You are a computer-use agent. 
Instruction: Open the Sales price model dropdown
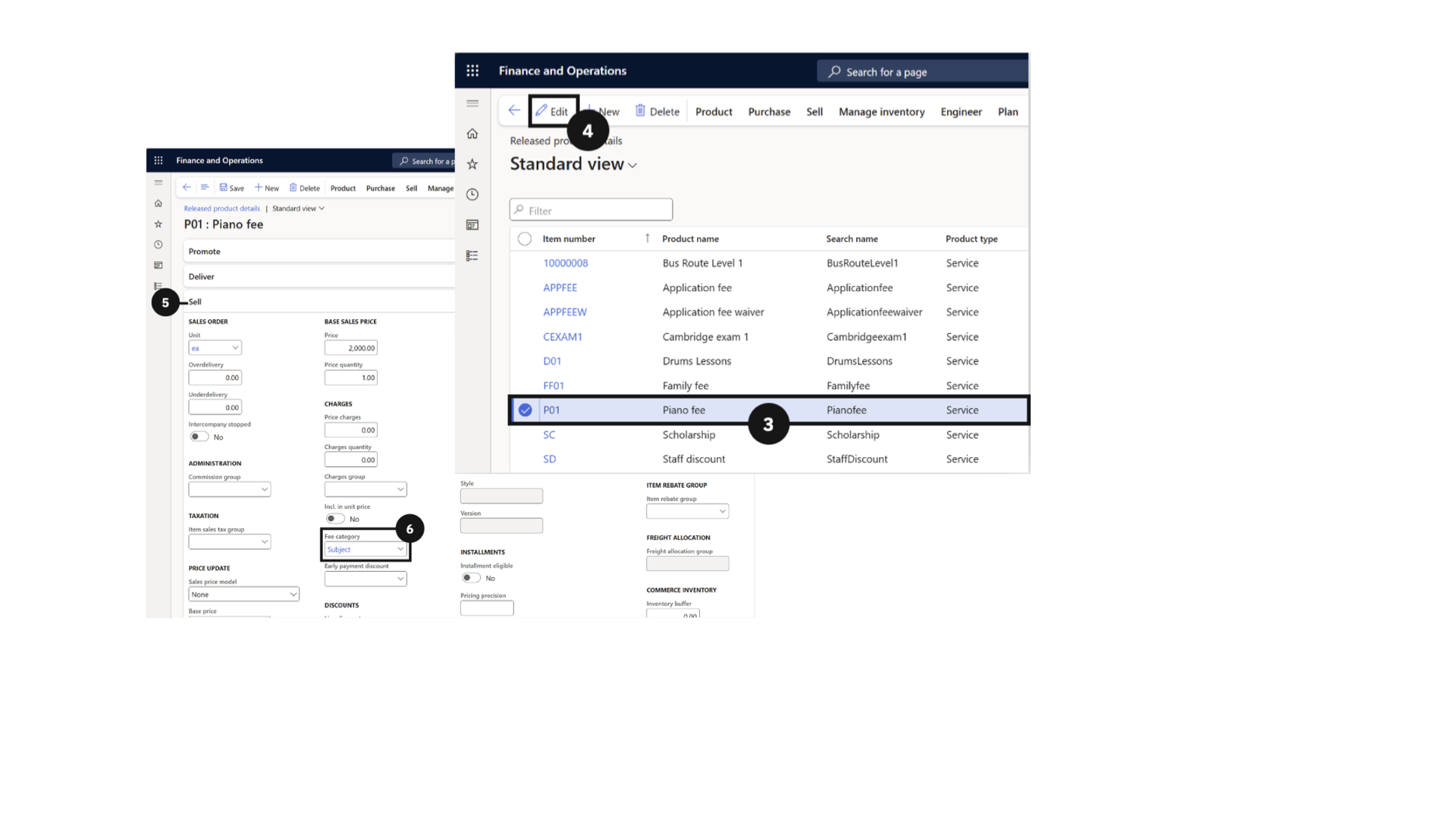point(243,595)
